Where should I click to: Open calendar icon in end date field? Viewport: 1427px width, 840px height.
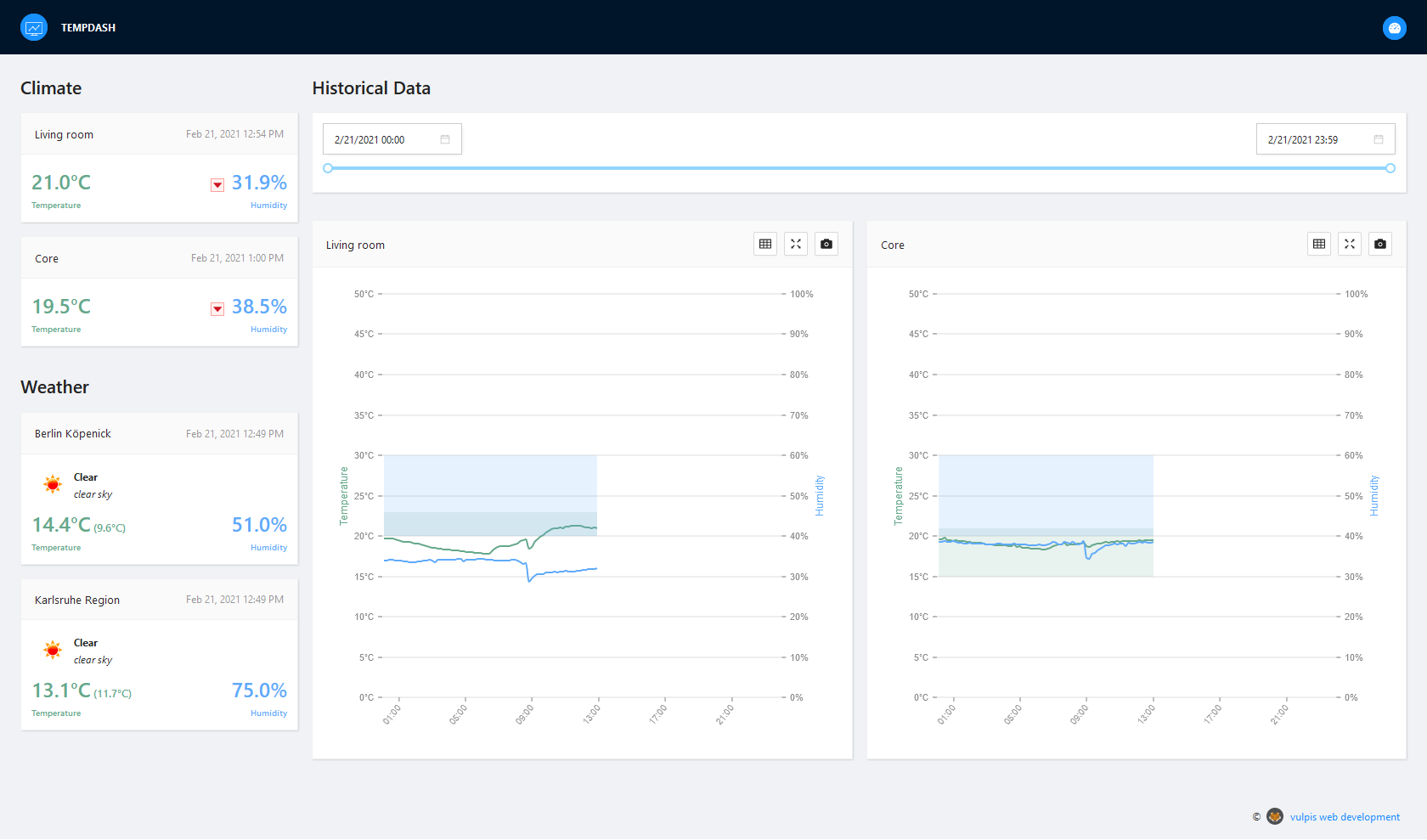click(1379, 139)
